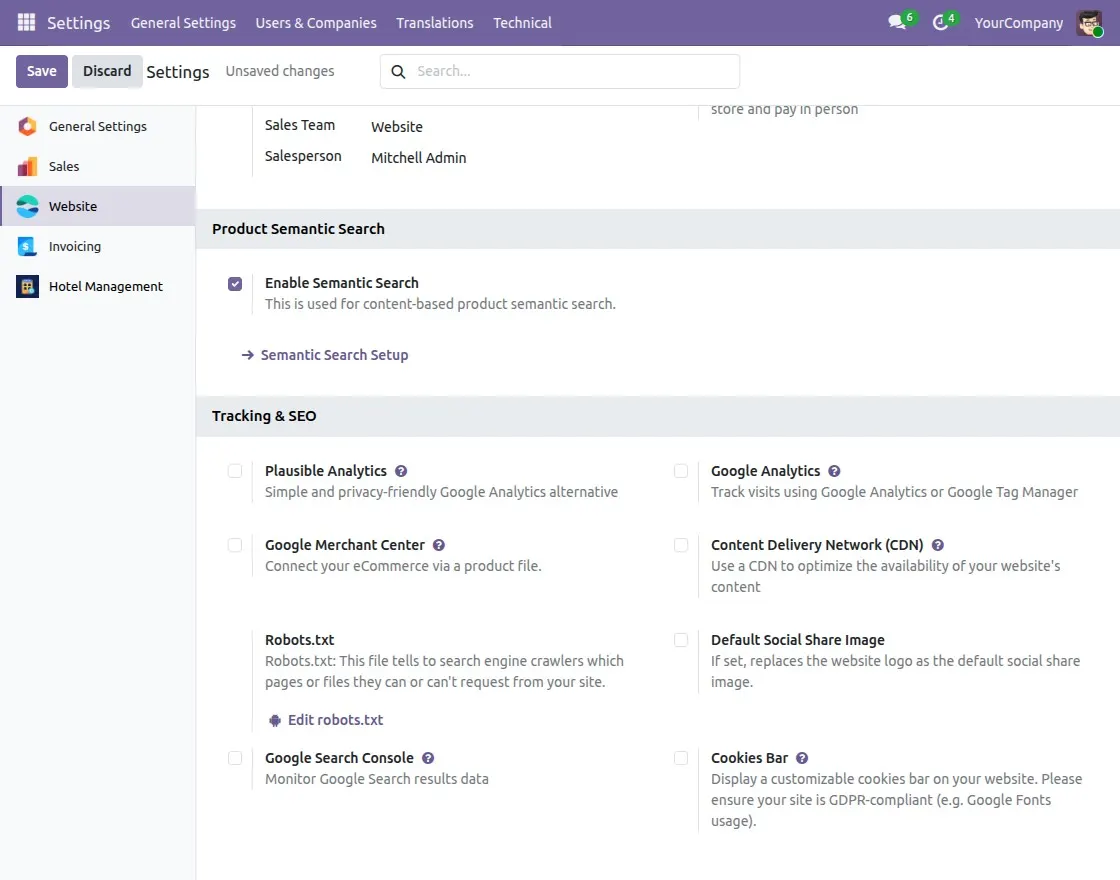The image size is (1120, 880).
Task: Click the Sales sidebar icon
Action: click(x=27, y=166)
